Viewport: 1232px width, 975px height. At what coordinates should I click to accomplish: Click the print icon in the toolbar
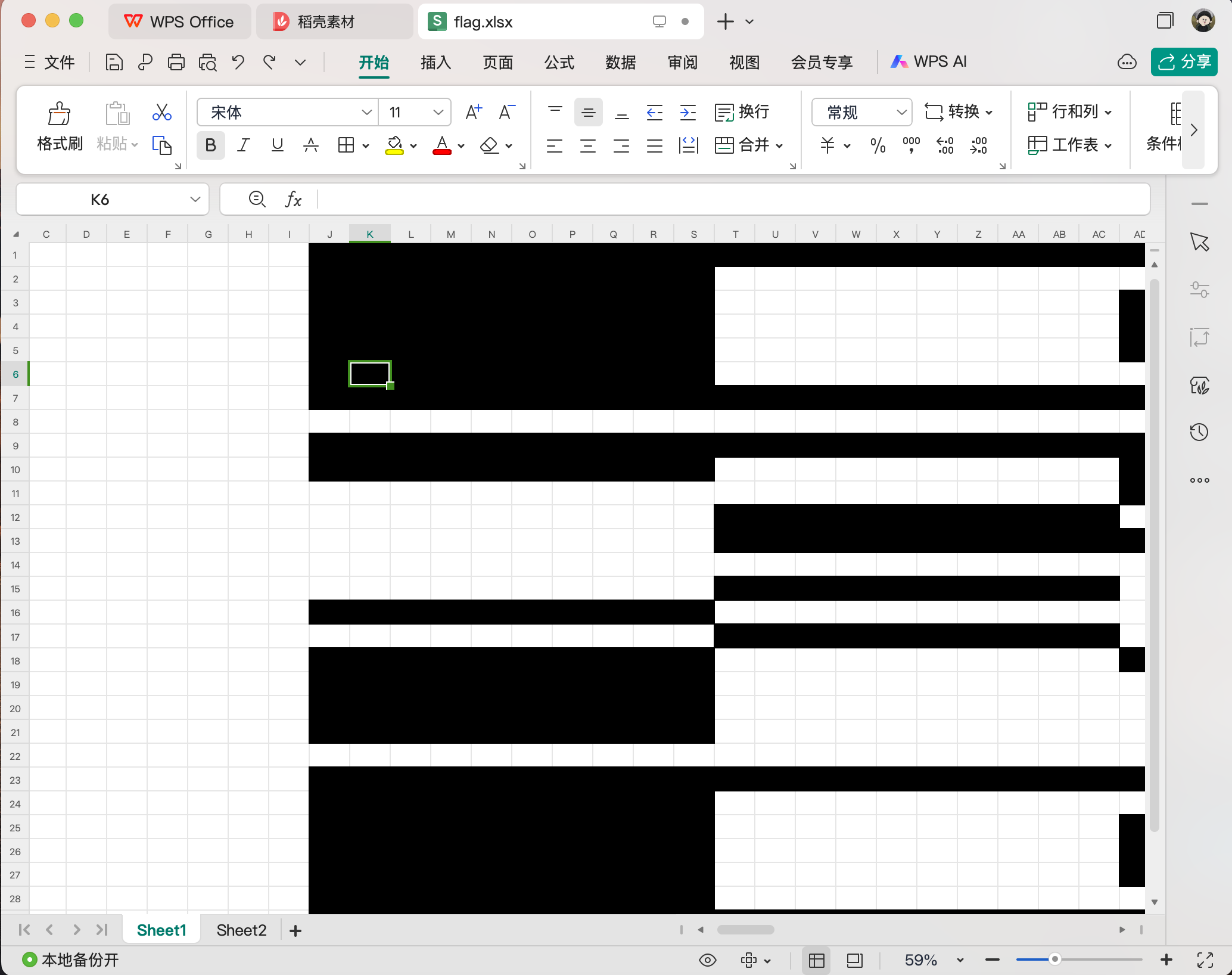176,62
